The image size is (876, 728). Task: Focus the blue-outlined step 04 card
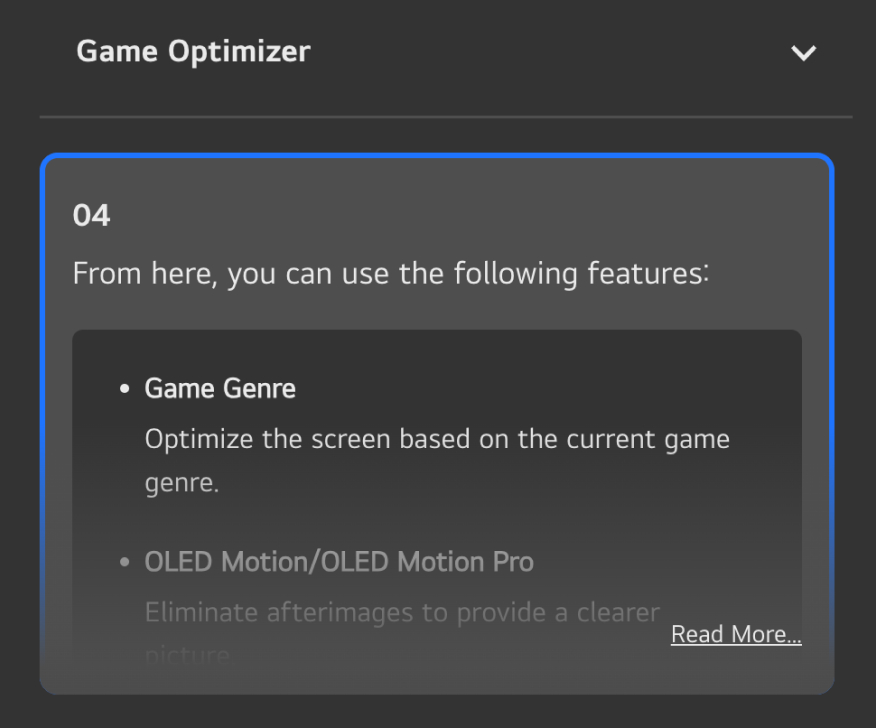coord(437,424)
